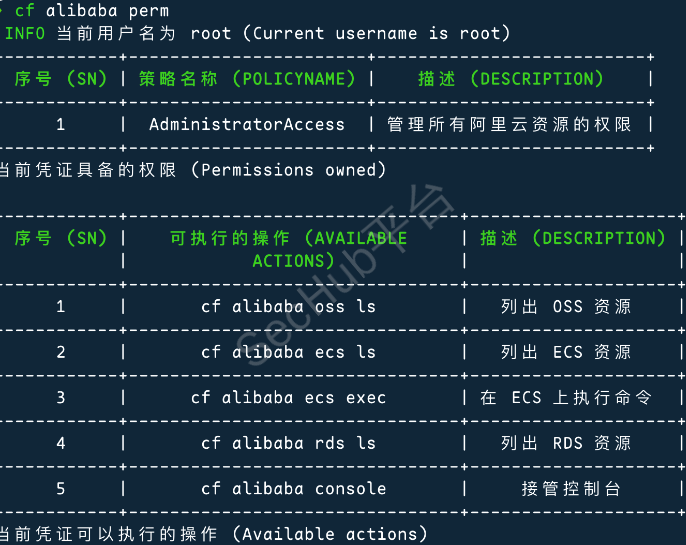Click the AdministratorAccess policy name cell
This screenshot has width=686, height=545.
(247, 124)
